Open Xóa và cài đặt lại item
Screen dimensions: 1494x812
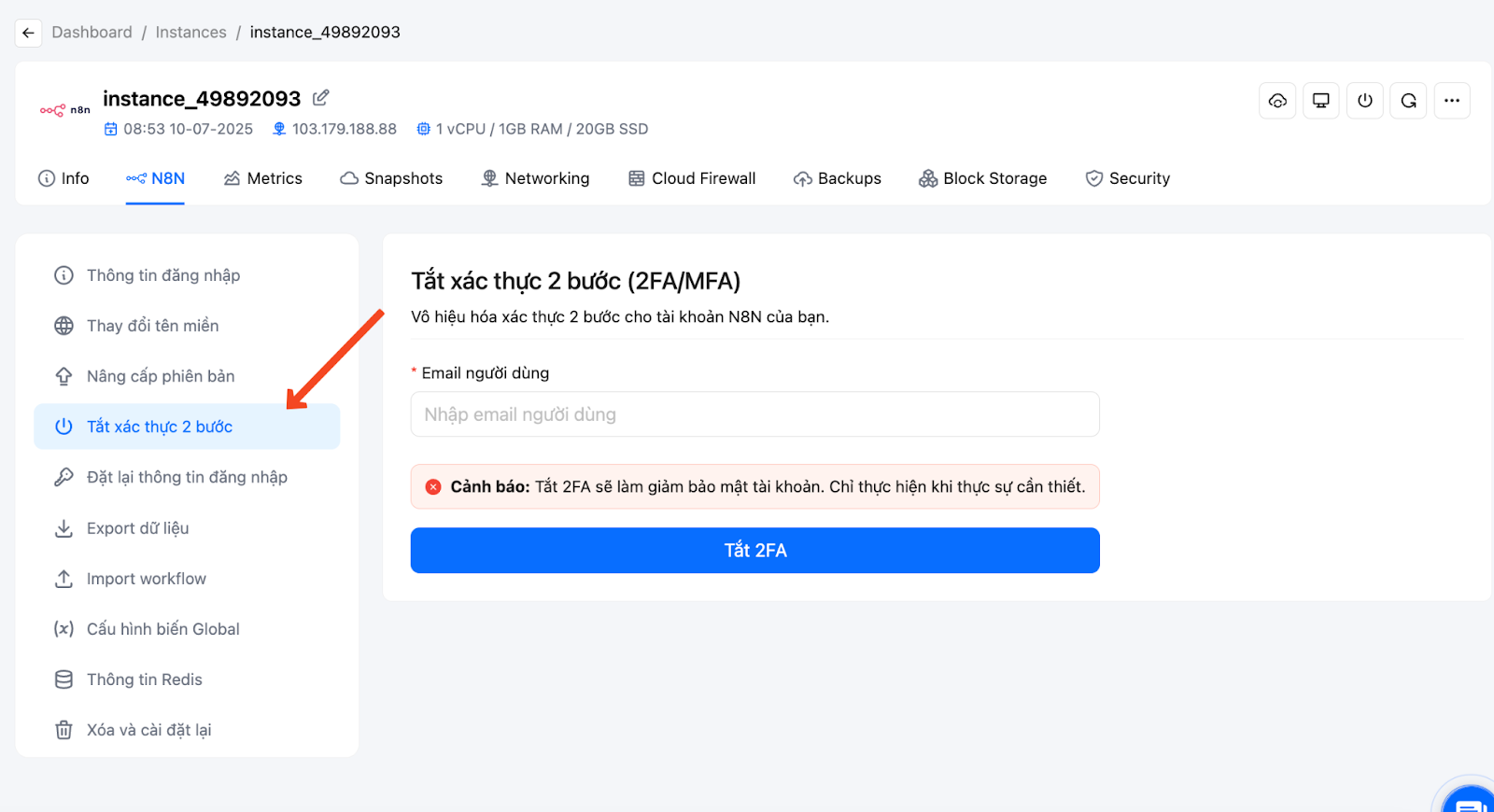coord(187,730)
